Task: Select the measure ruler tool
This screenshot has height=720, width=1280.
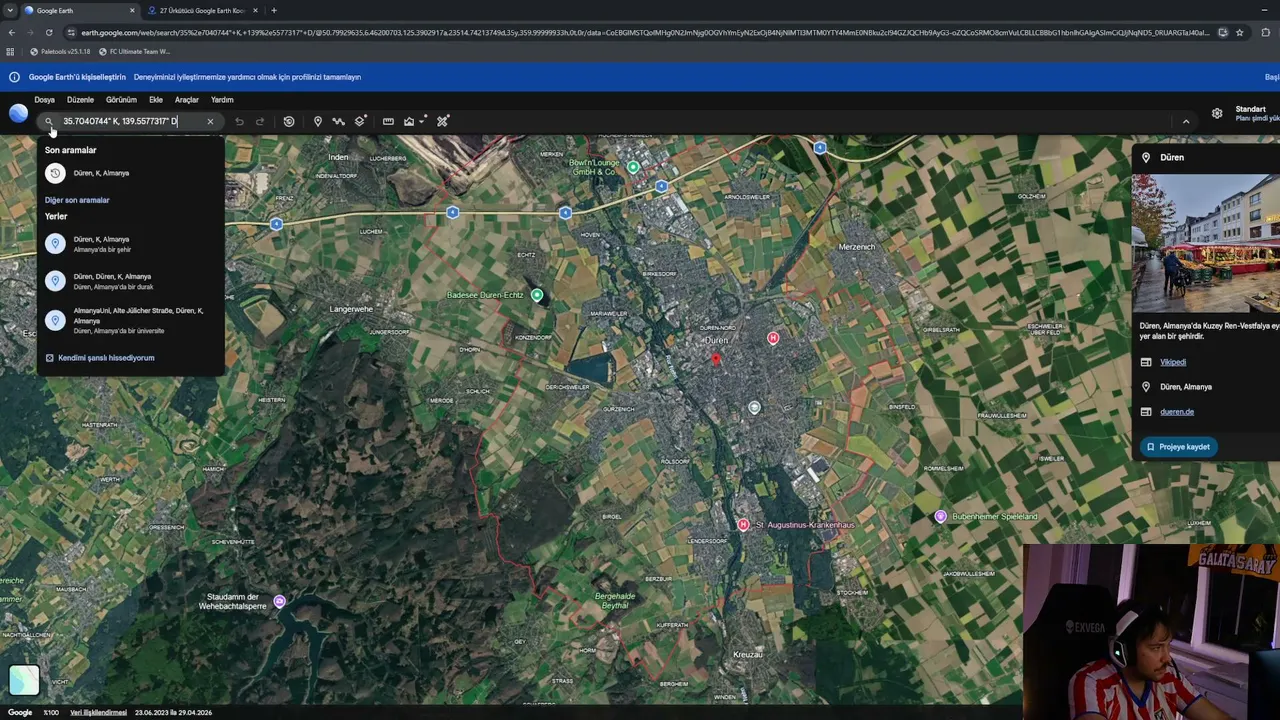Action: pos(388,122)
